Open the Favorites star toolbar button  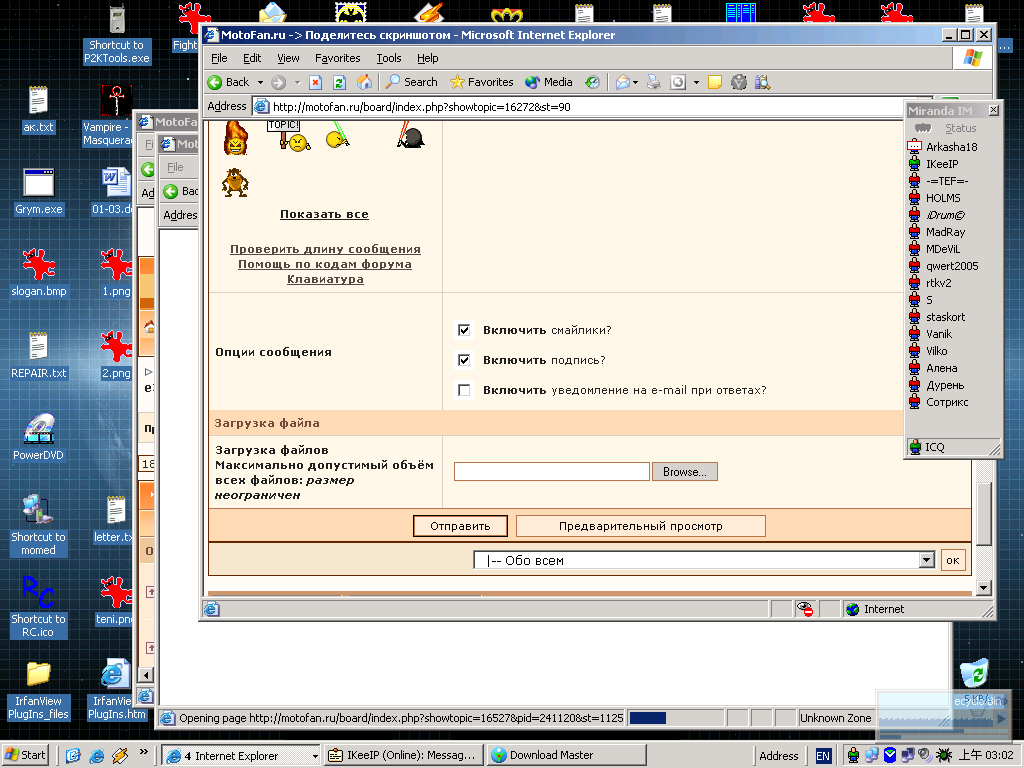pos(481,82)
